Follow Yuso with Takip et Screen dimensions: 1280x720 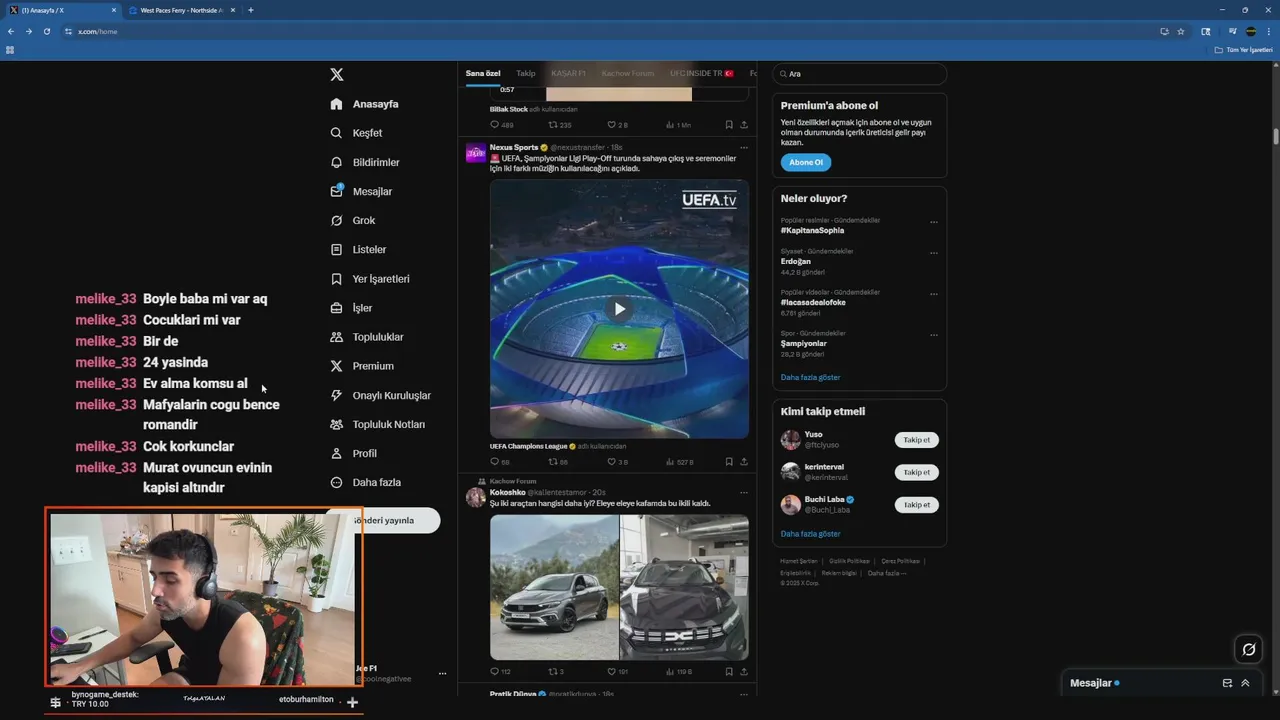[916, 440]
